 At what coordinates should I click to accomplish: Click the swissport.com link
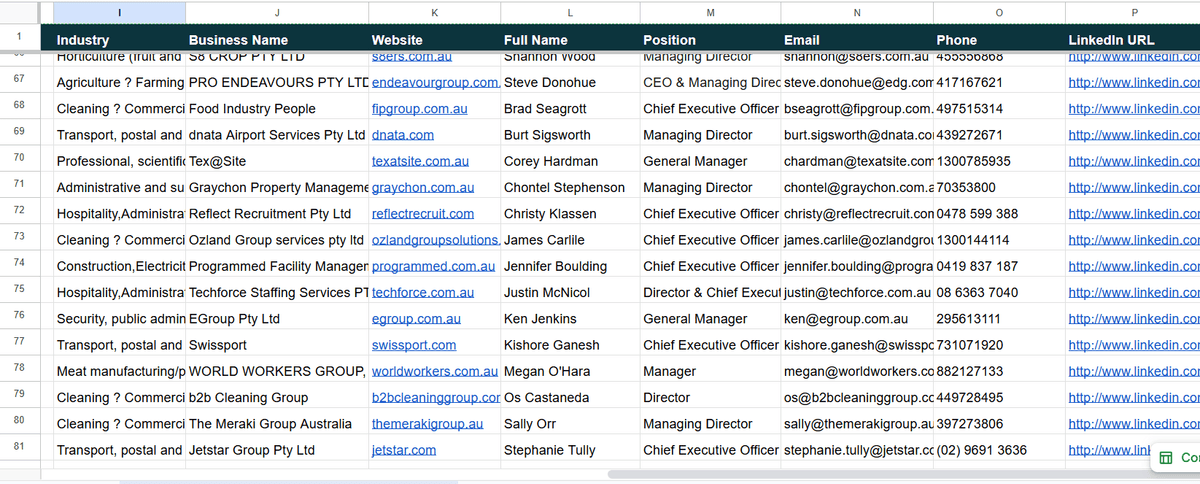tap(413, 345)
